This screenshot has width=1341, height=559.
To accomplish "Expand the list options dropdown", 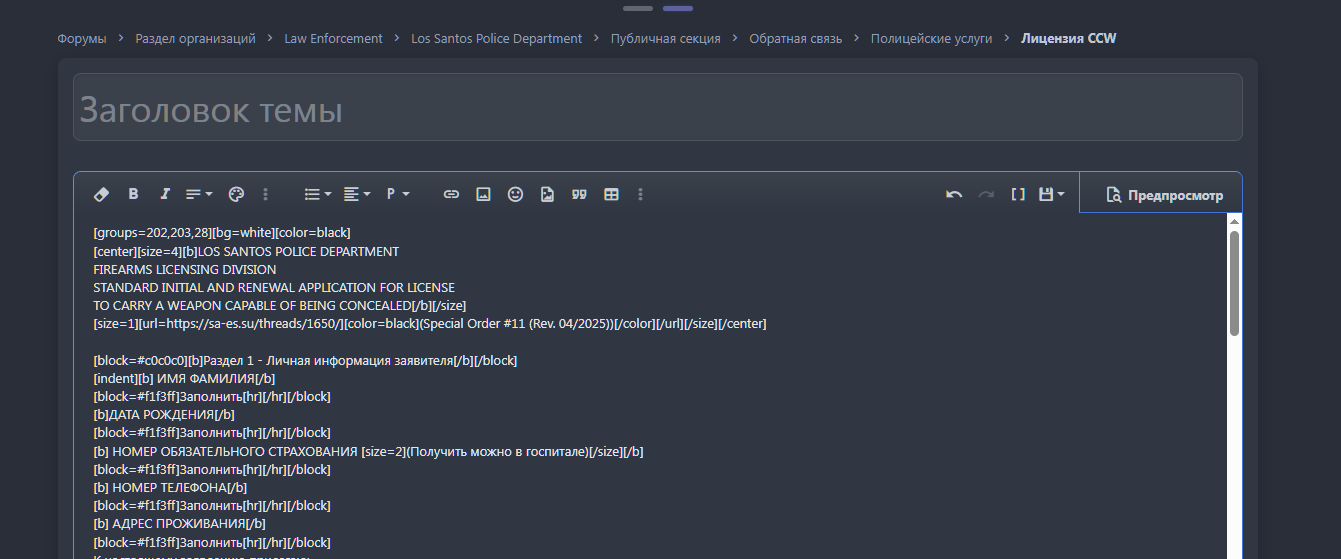I will [x=318, y=194].
